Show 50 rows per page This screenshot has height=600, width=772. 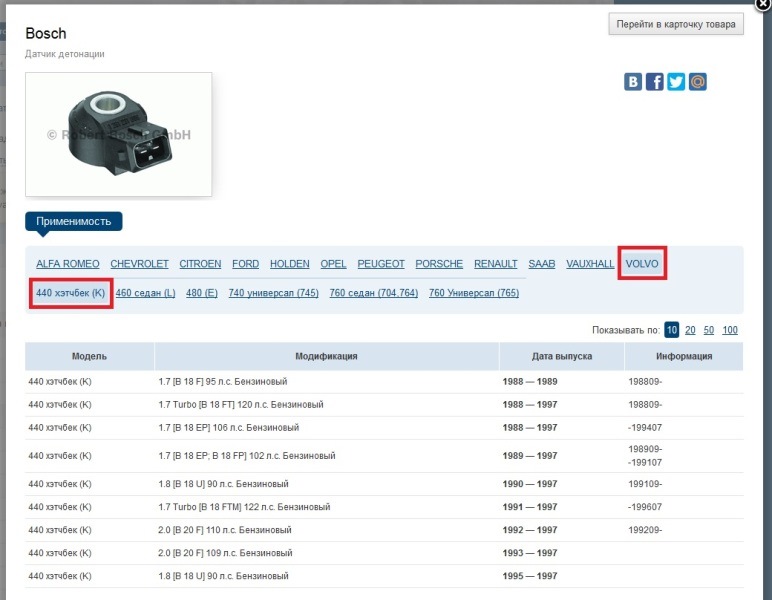pyautogui.click(x=708, y=330)
